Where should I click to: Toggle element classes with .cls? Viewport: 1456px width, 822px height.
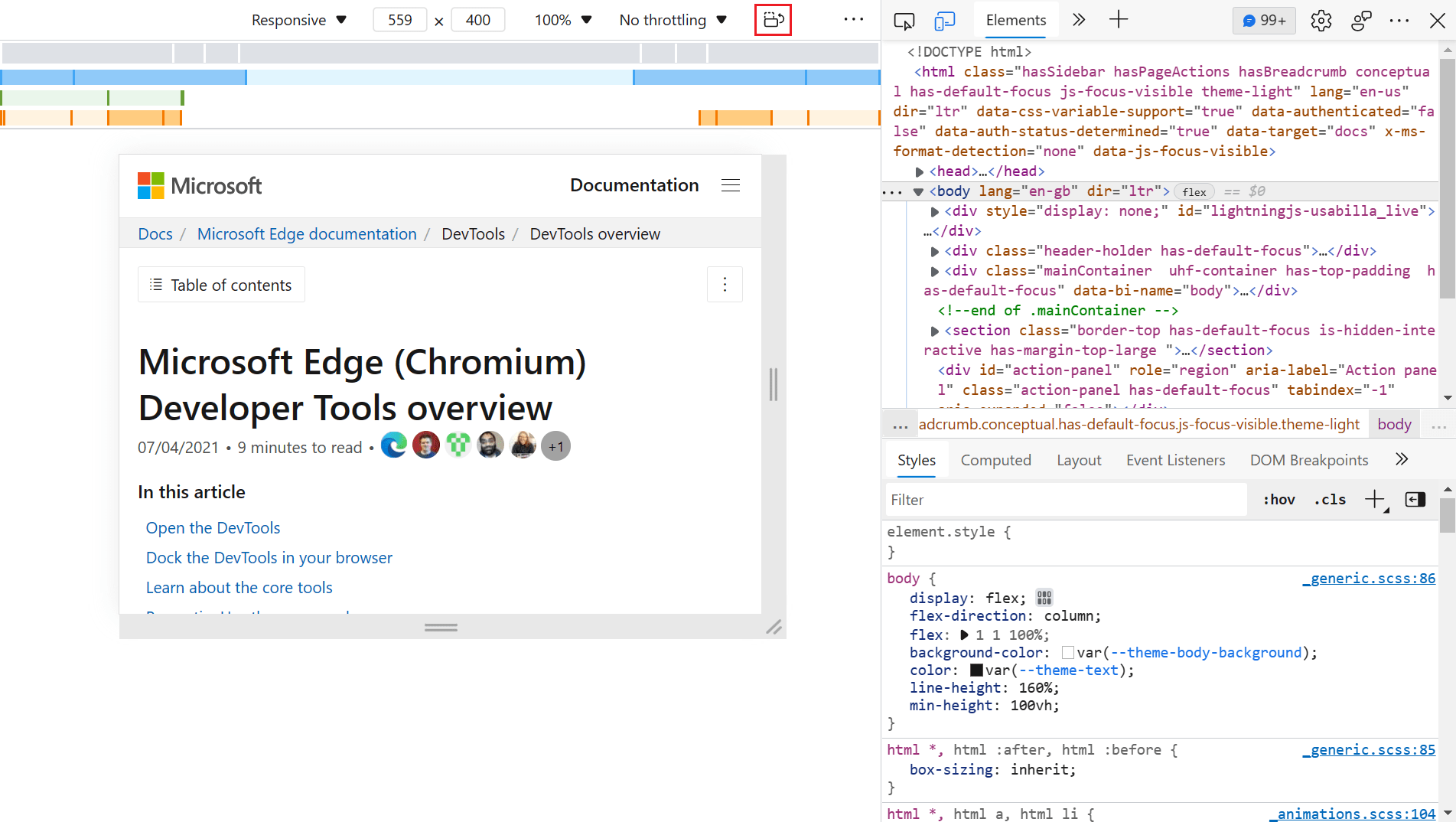click(x=1330, y=499)
